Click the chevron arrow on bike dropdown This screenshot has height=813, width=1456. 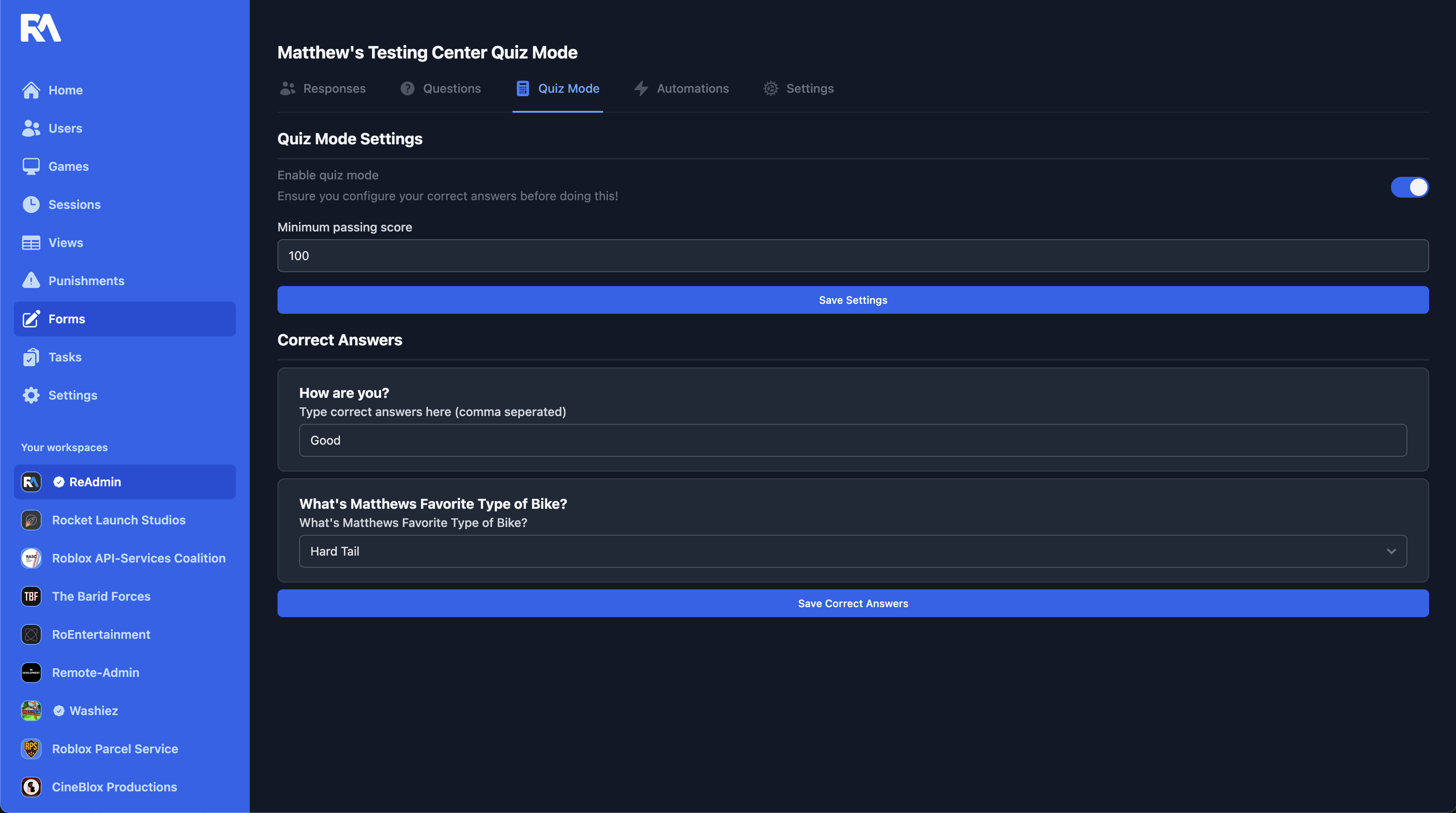pyautogui.click(x=1391, y=551)
